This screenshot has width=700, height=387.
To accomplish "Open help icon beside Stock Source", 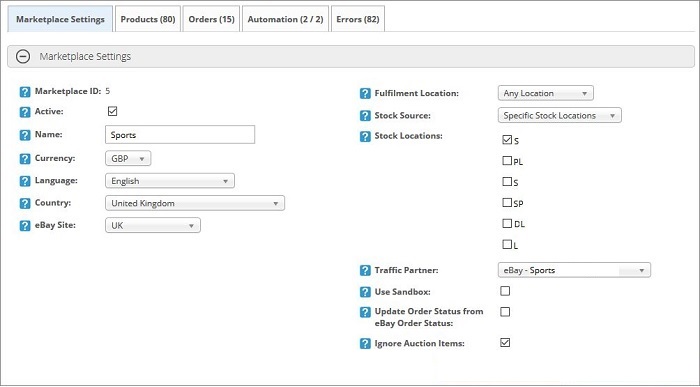I will [x=365, y=116].
